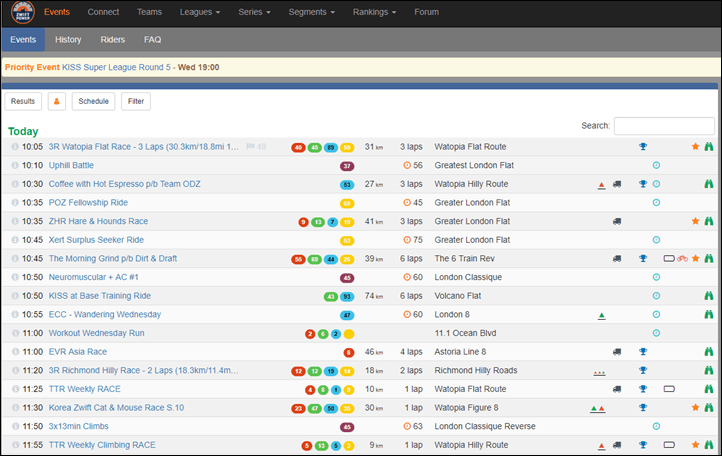Click the orange star on 3R Watopia Flat Race row
The height and width of the screenshot is (456, 722).
pyautogui.click(x=695, y=146)
